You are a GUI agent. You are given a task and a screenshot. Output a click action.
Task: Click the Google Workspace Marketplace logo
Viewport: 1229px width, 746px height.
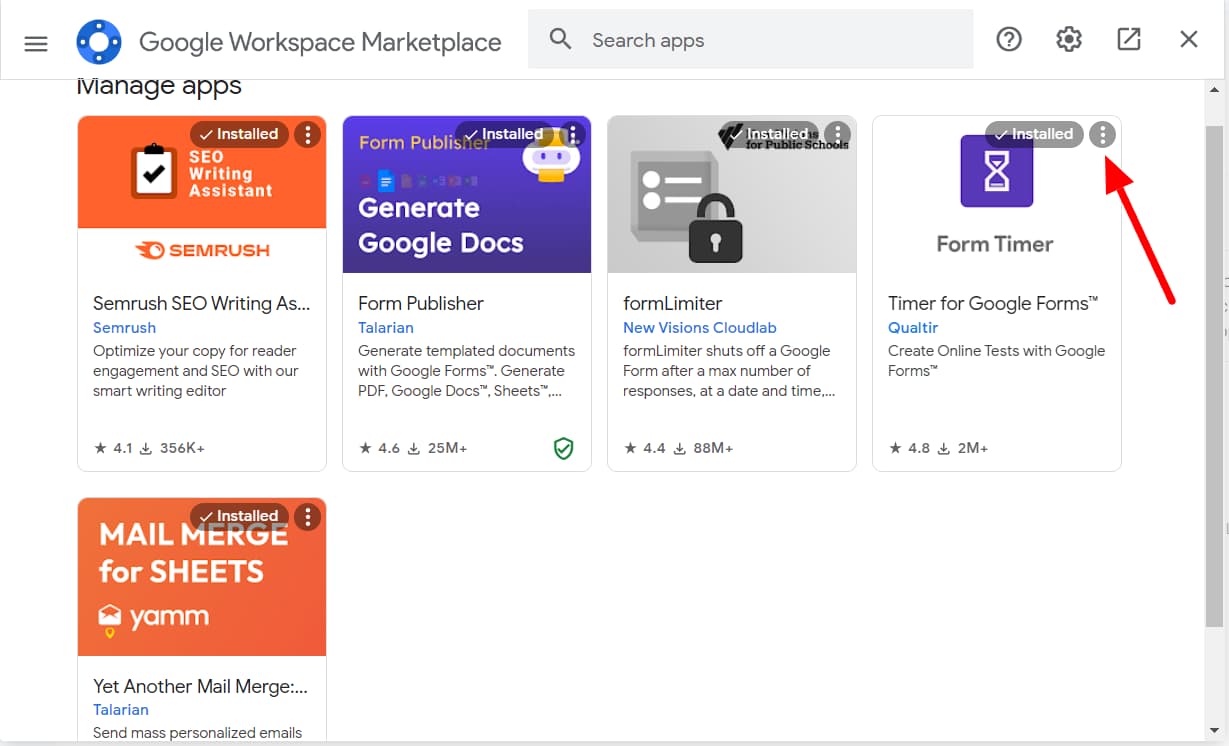click(99, 42)
